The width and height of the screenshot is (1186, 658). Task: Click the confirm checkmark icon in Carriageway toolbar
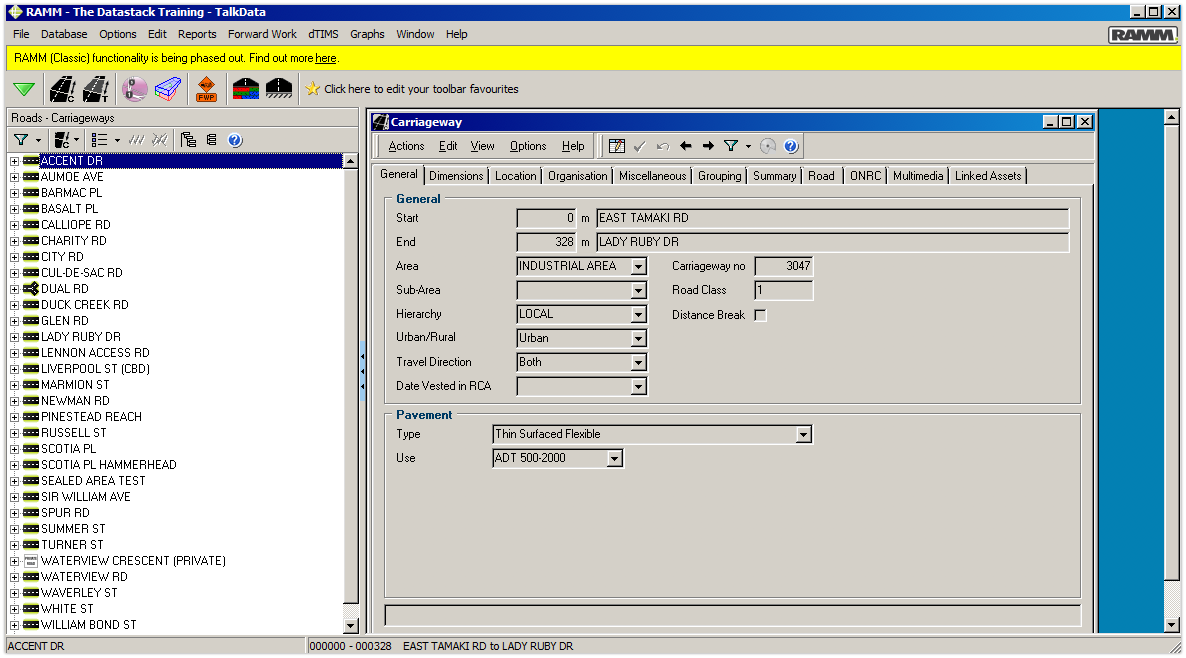[639, 145]
